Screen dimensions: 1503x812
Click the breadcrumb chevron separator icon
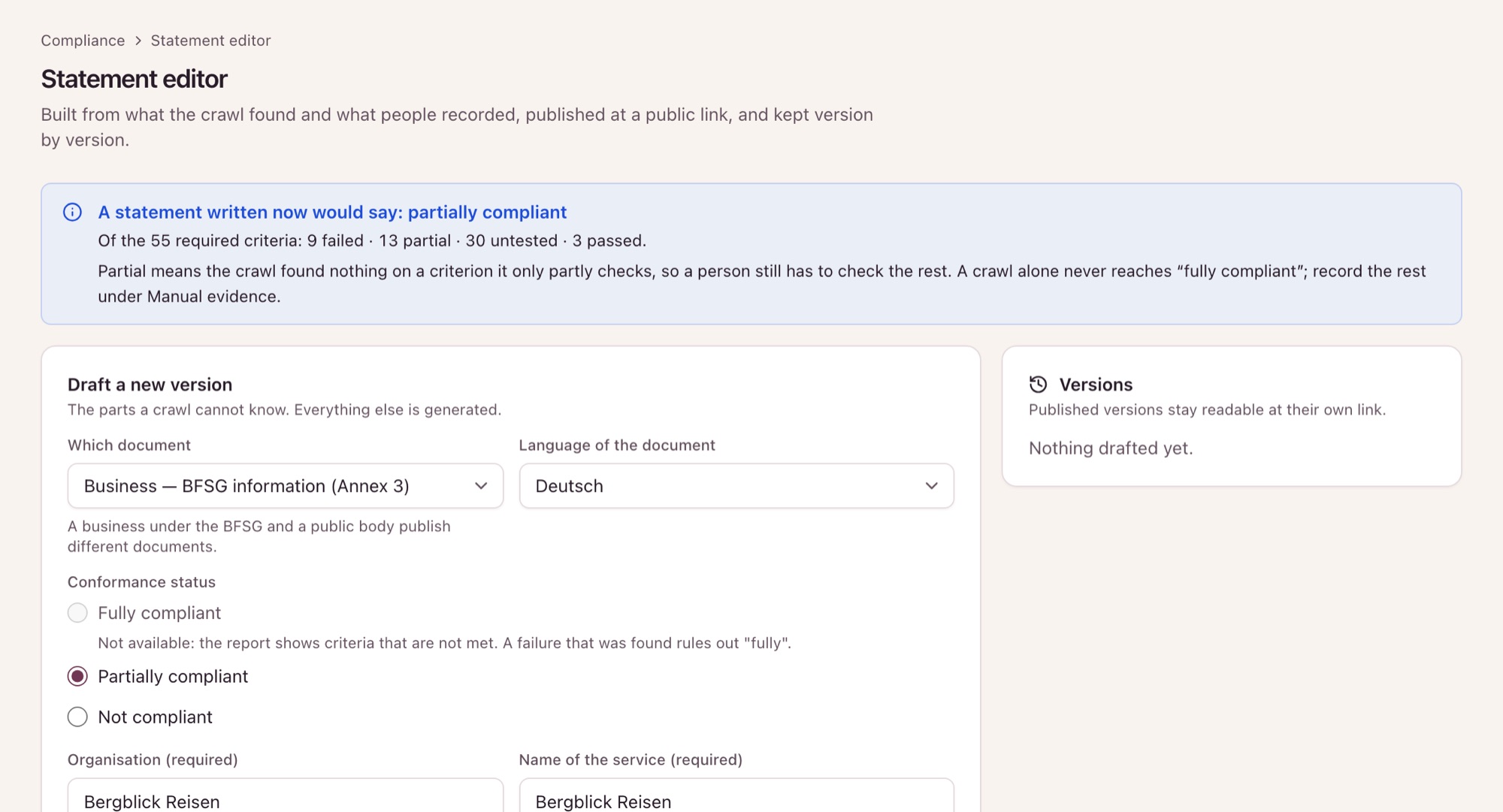click(138, 41)
